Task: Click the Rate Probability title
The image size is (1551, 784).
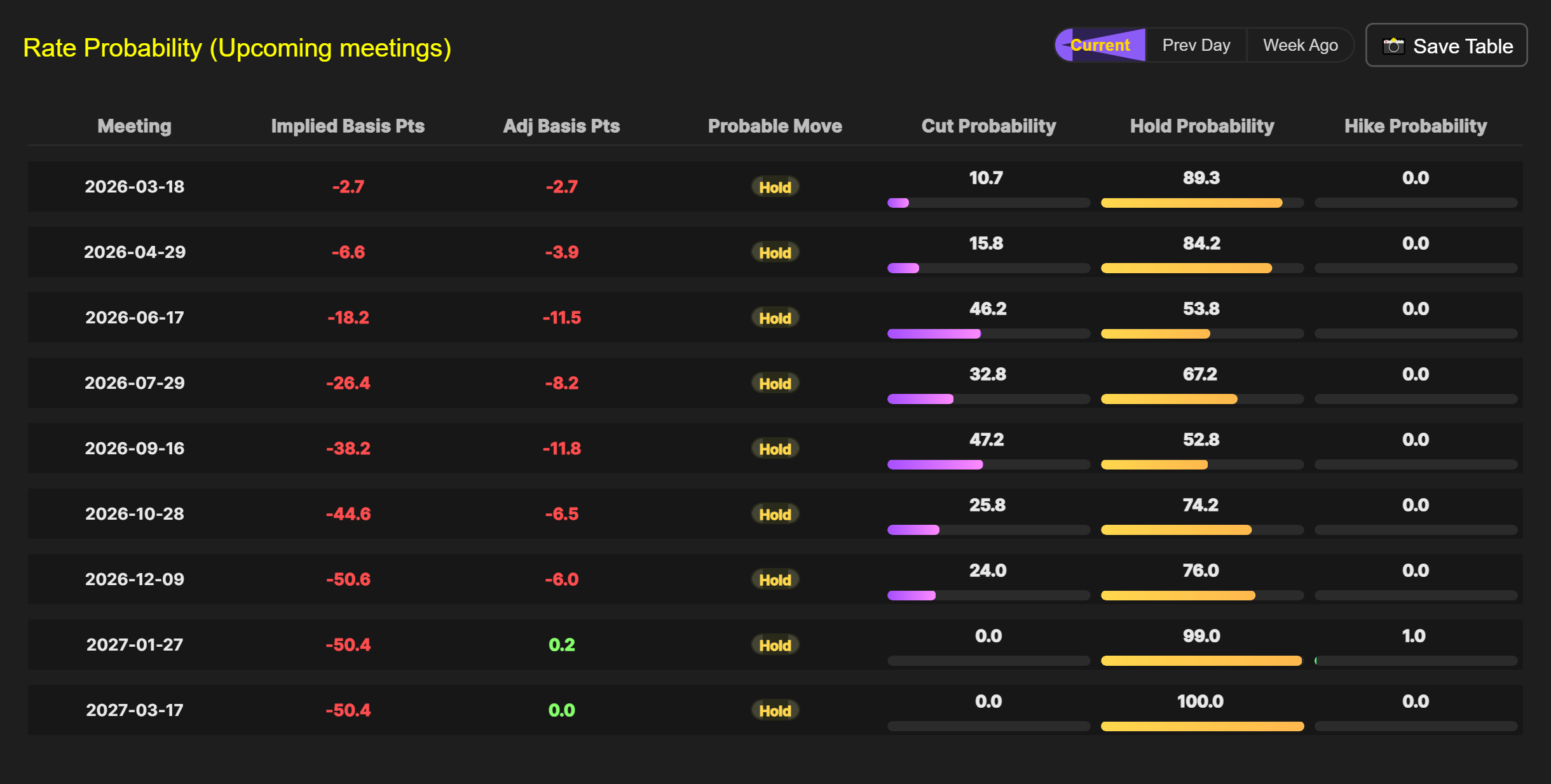Action: pos(237,48)
